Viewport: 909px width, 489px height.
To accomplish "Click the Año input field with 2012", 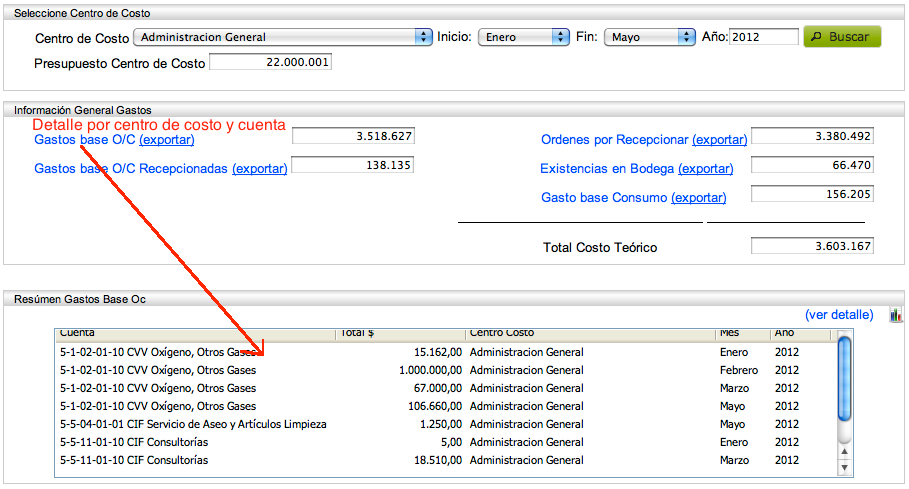I will [x=763, y=37].
